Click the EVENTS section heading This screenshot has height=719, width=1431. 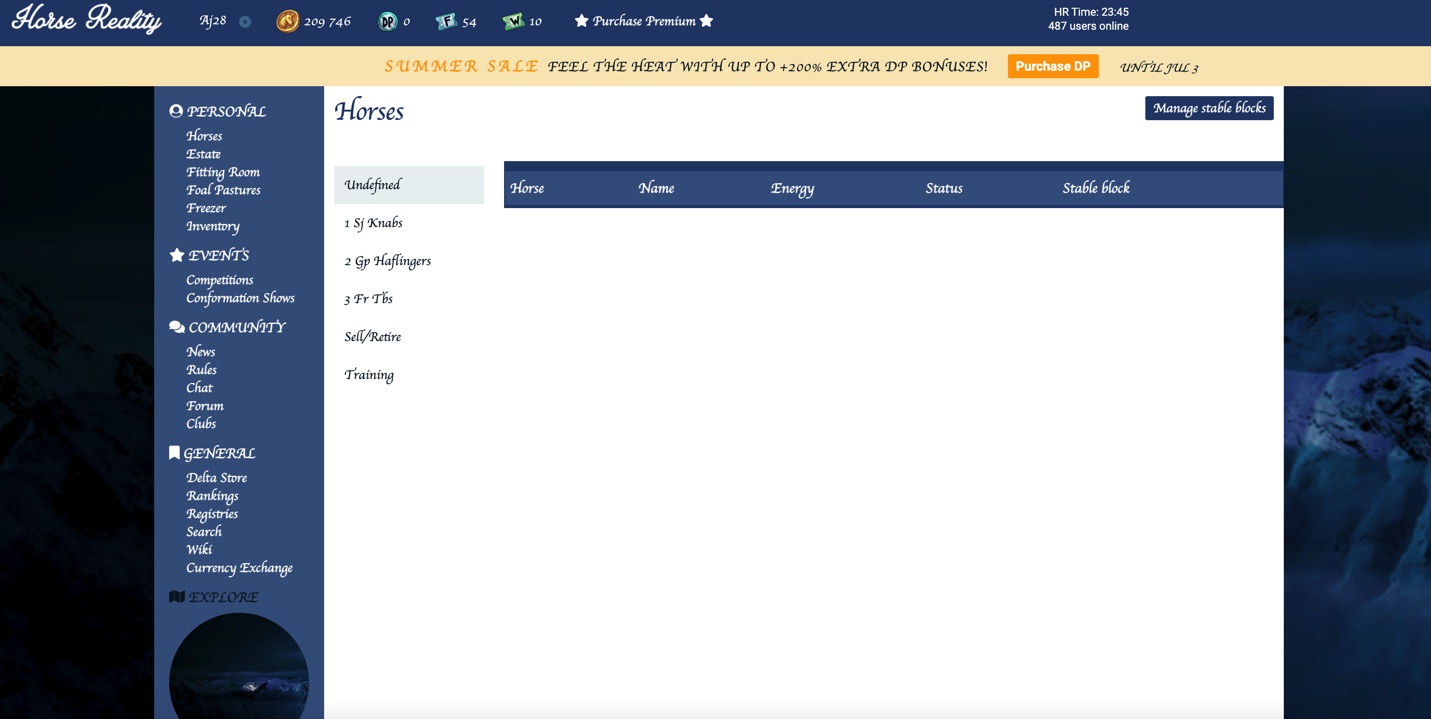coord(219,255)
